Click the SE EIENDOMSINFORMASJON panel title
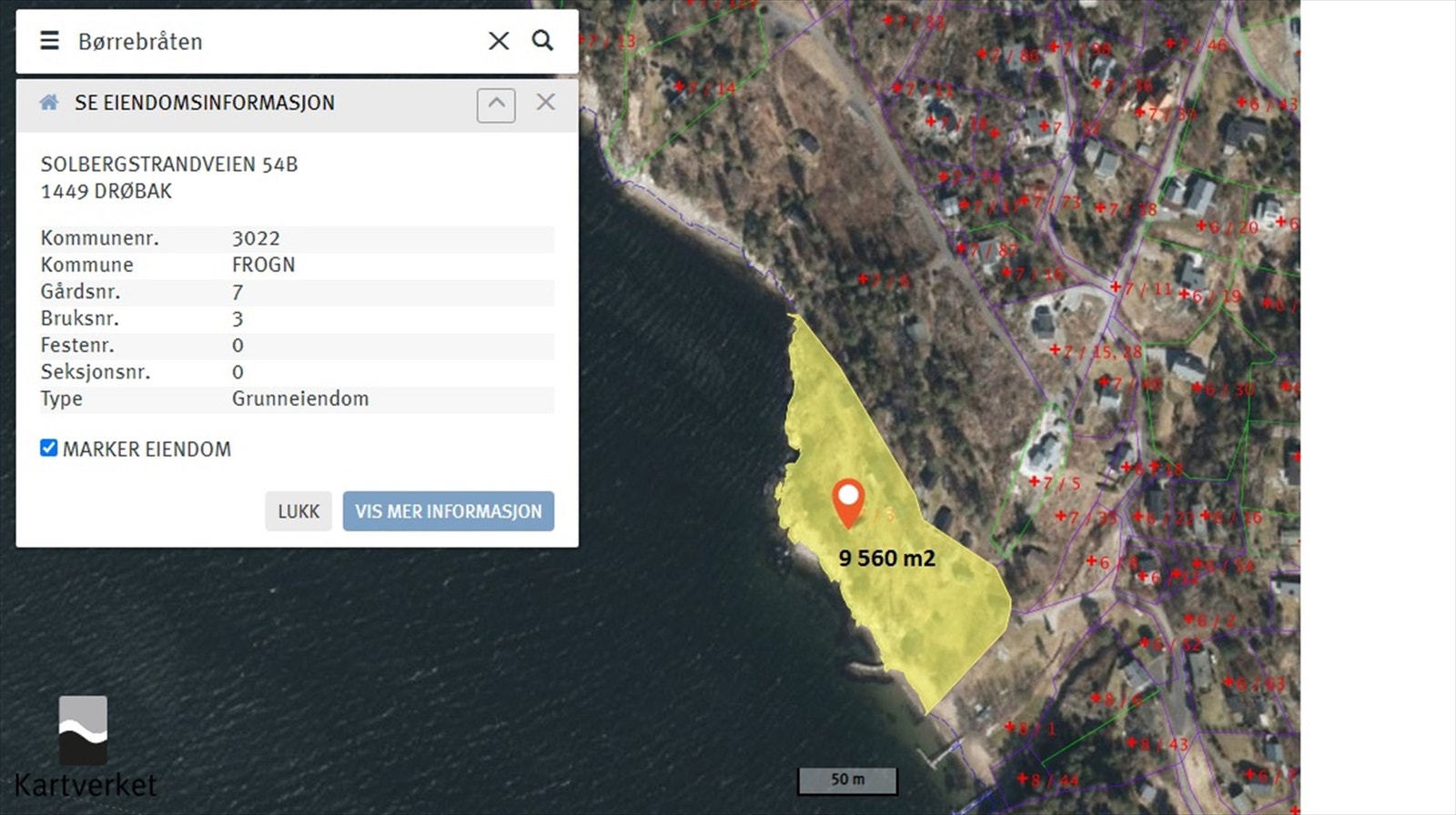The height and width of the screenshot is (815, 1456). 205,103
